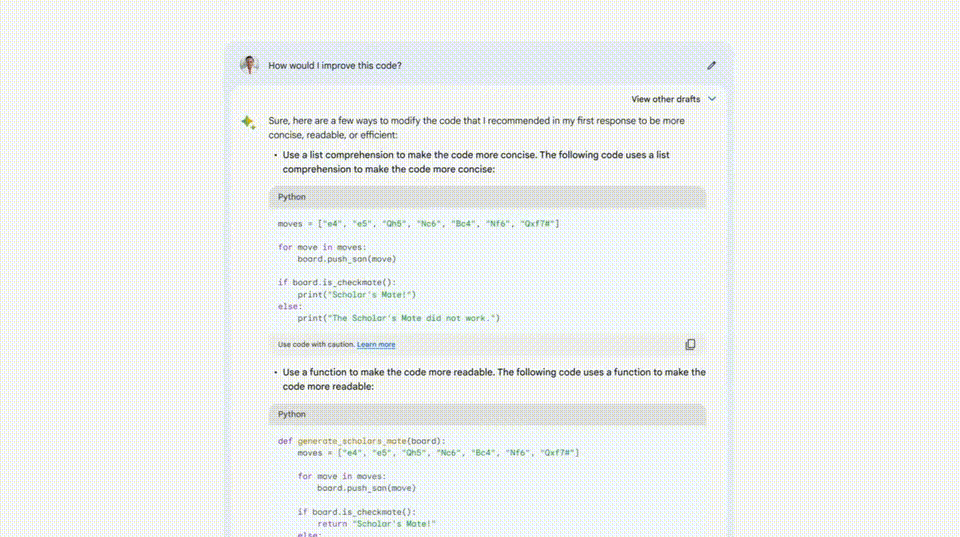Click the second Python code block header
Screen dimensions: 960x537
[487, 414]
